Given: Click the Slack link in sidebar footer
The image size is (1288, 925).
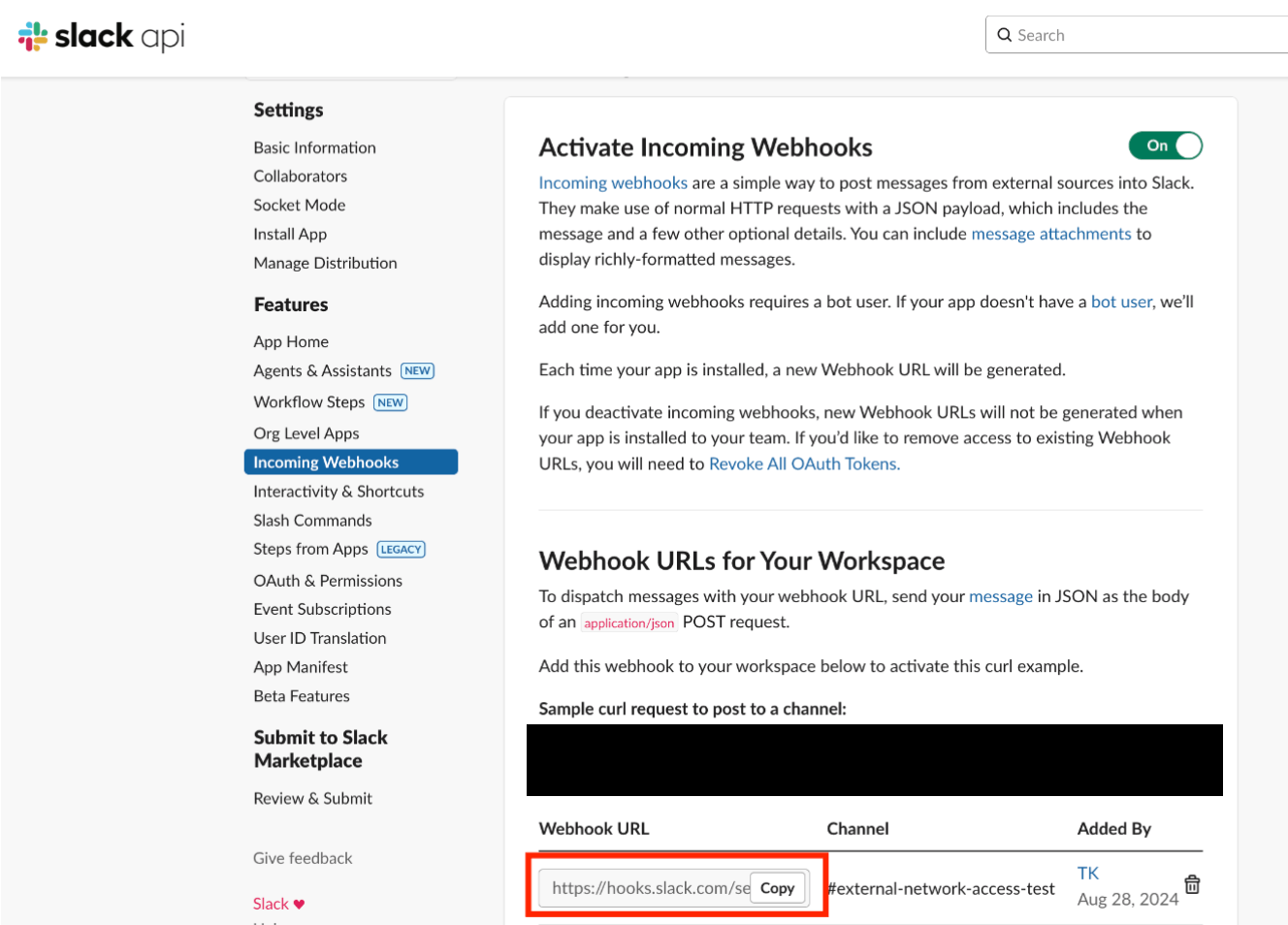Looking at the screenshot, I should coord(271,904).
